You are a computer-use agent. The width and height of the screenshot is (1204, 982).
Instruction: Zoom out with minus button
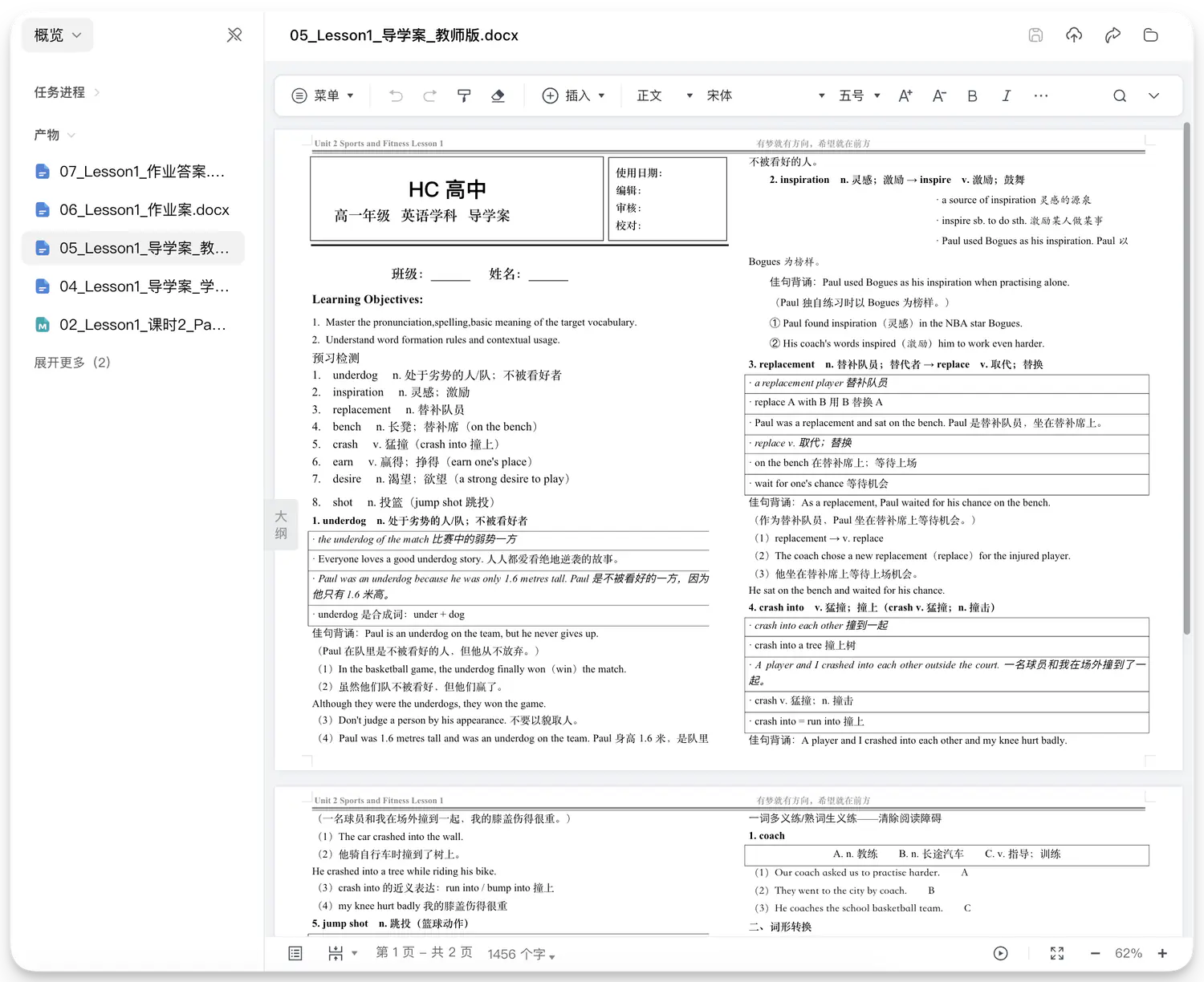[1095, 953]
